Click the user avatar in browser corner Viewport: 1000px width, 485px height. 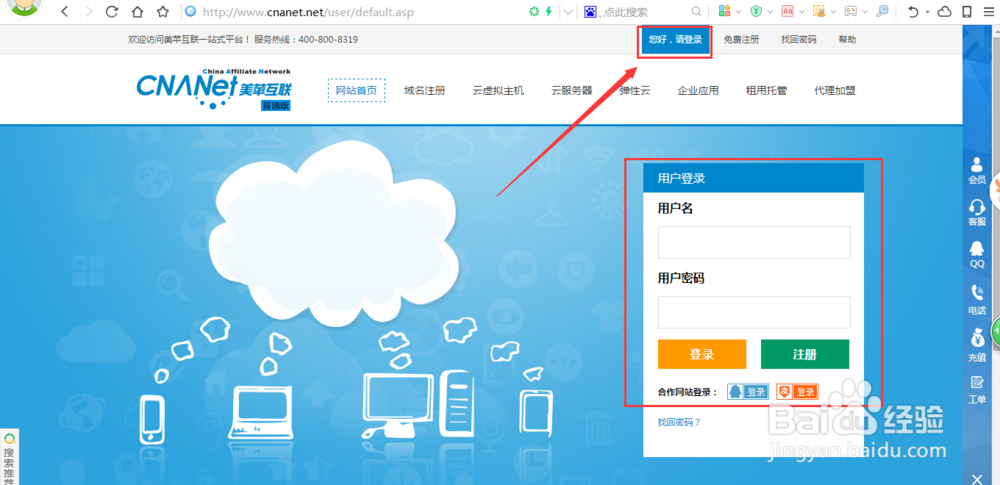click(26, 8)
